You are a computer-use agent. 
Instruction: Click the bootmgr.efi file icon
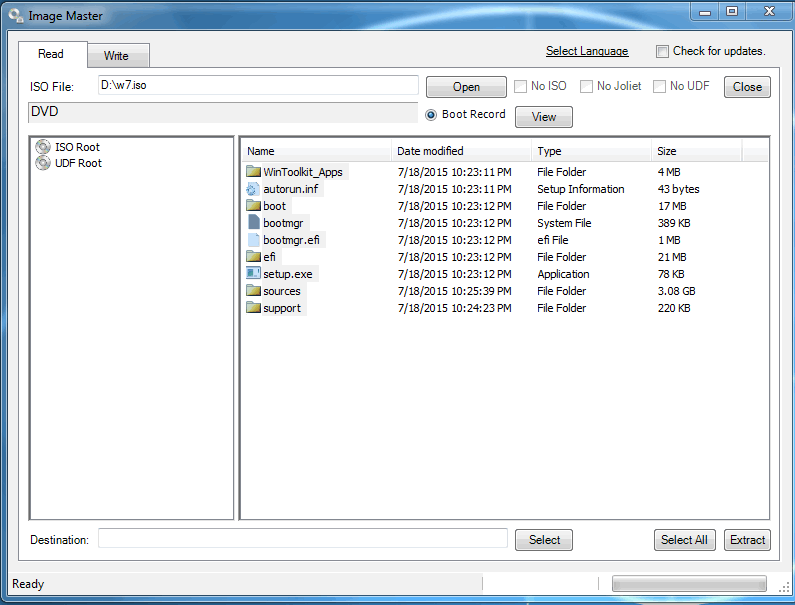pyautogui.click(x=254, y=240)
